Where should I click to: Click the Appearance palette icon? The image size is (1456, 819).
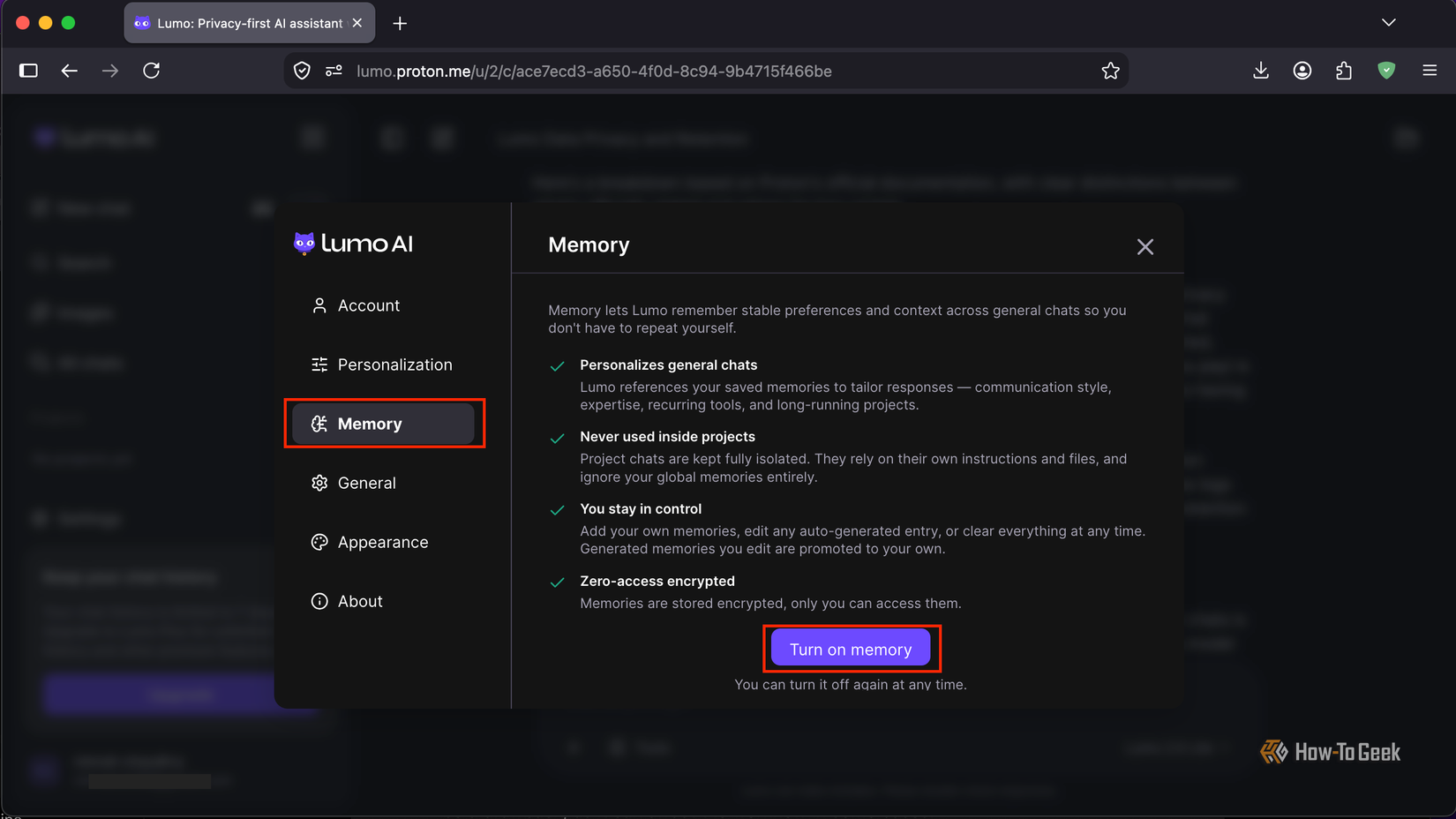[319, 542]
